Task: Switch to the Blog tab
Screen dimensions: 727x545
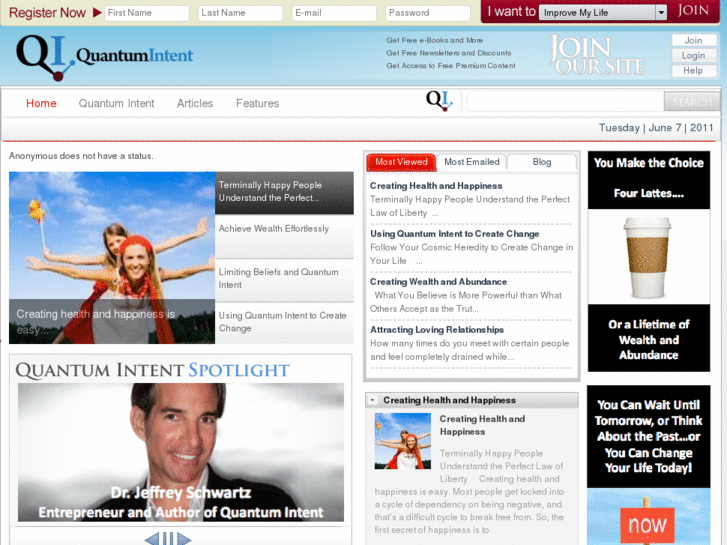Action: (542, 162)
